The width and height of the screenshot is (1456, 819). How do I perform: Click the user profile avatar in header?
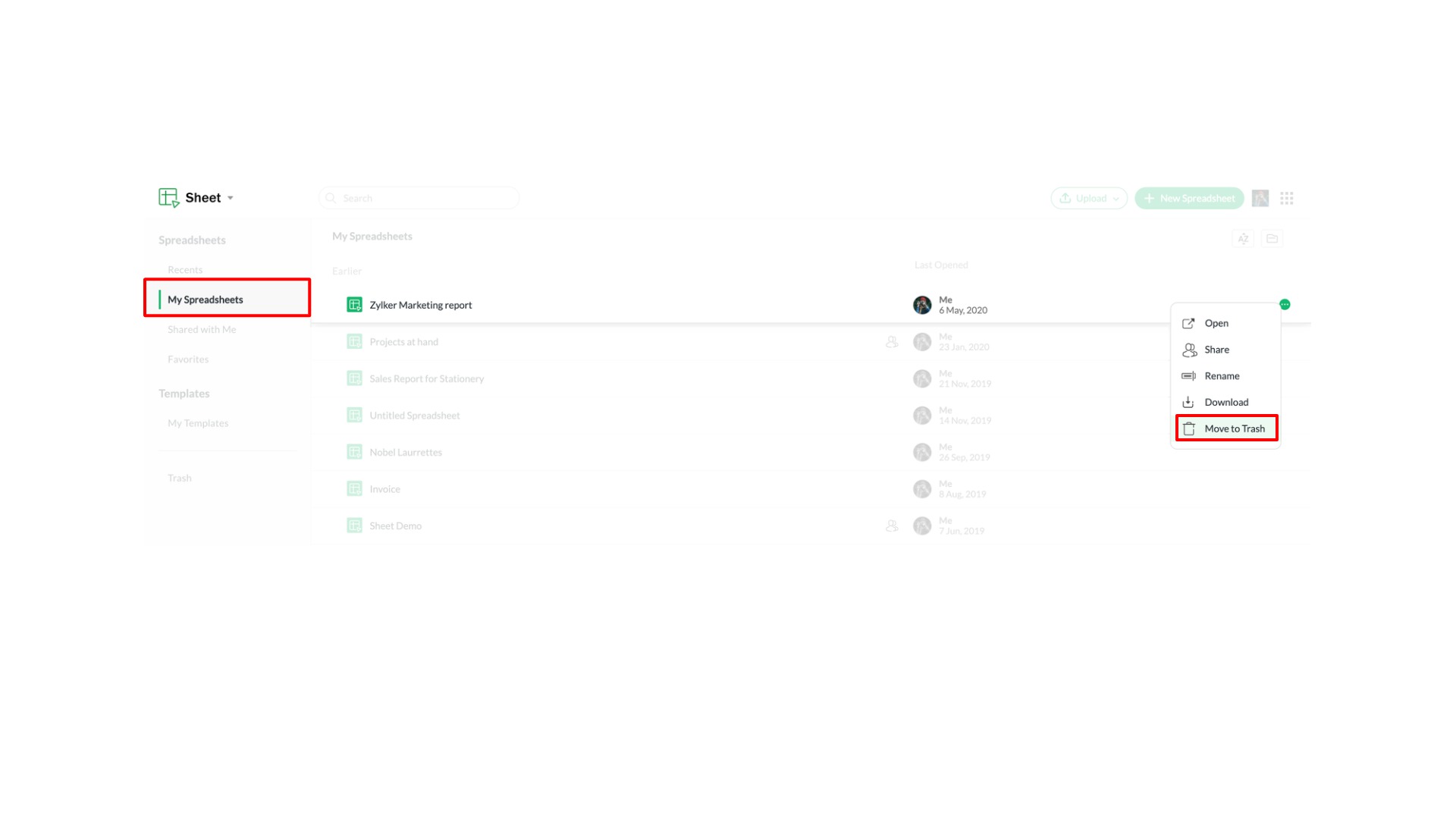coord(1260,198)
